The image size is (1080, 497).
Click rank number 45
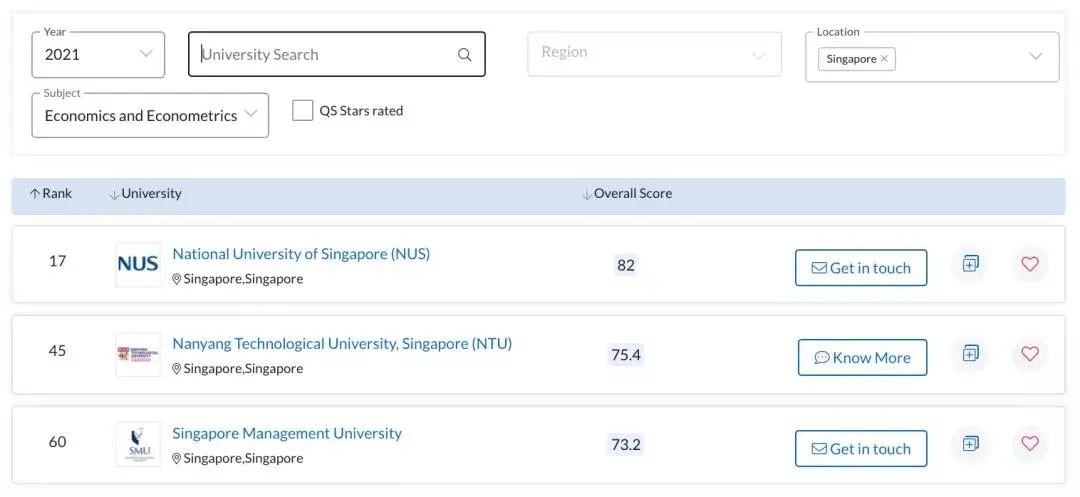(57, 351)
